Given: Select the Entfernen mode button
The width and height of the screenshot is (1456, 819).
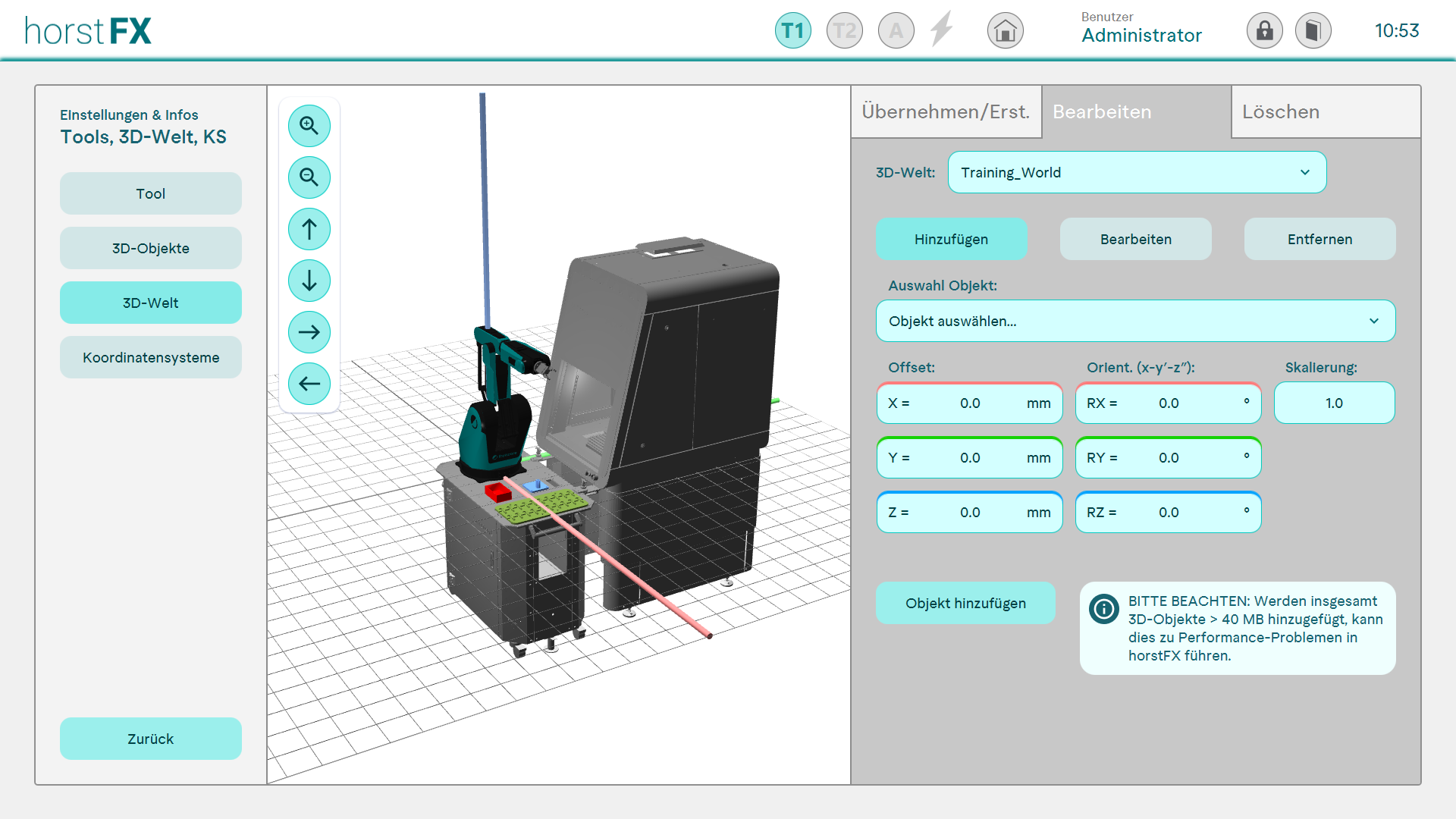Looking at the screenshot, I should 1319,239.
